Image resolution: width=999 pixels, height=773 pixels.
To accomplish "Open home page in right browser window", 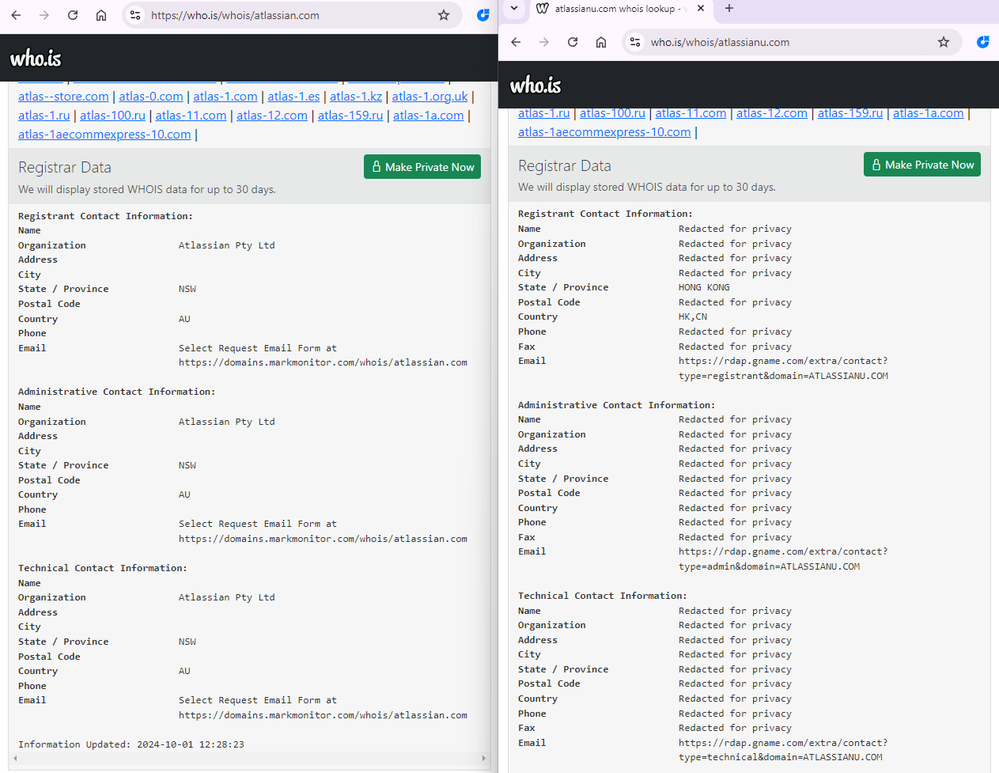I will pos(601,42).
